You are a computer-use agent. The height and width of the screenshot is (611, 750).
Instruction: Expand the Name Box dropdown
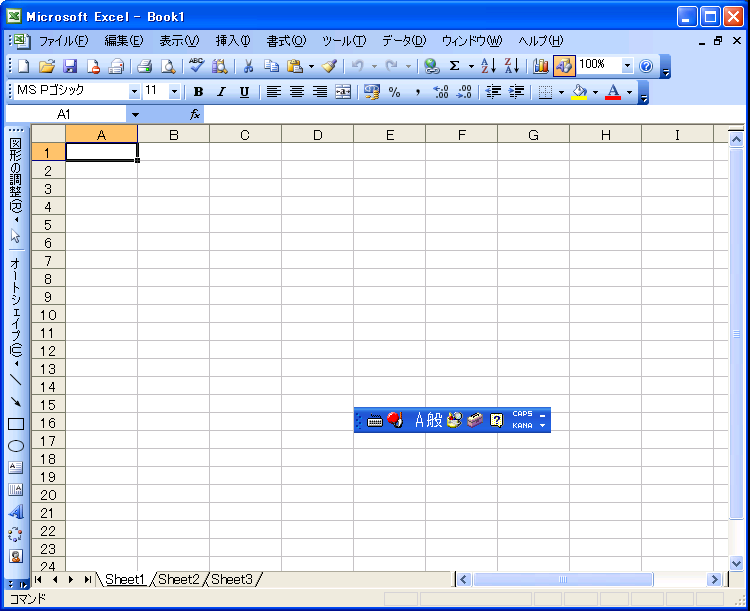pyautogui.click(x=135, y=114)
